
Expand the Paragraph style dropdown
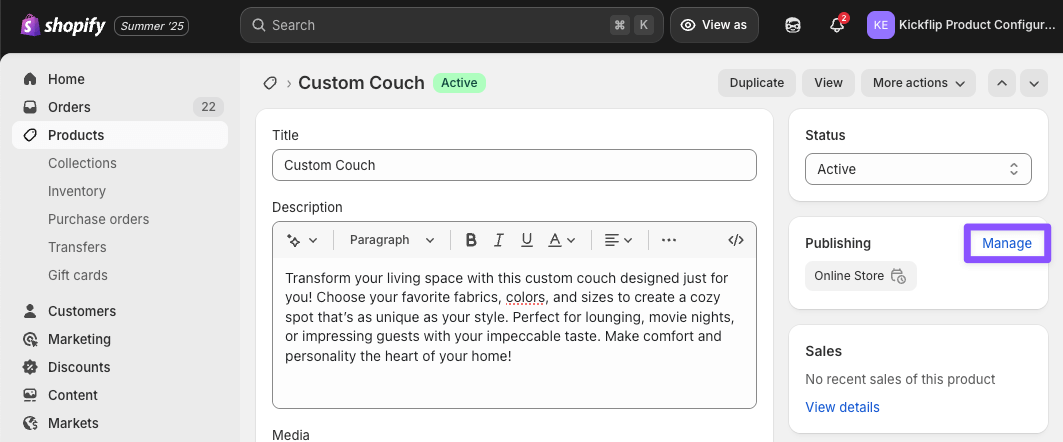point(391,240)
